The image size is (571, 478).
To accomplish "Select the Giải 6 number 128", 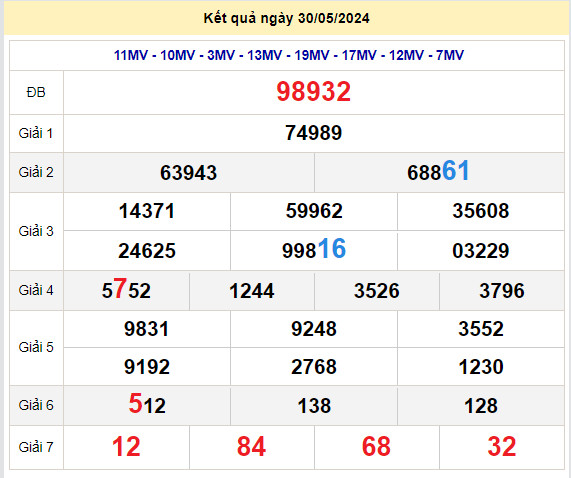I will coord(480,406).
